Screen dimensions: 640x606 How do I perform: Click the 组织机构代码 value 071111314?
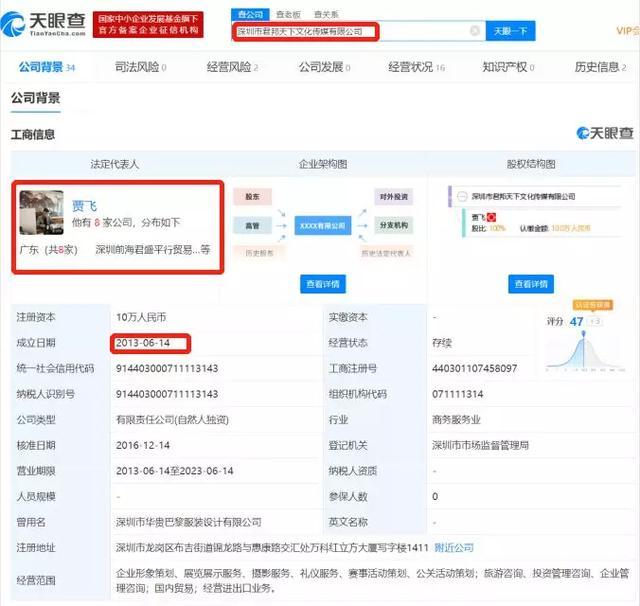457,394
